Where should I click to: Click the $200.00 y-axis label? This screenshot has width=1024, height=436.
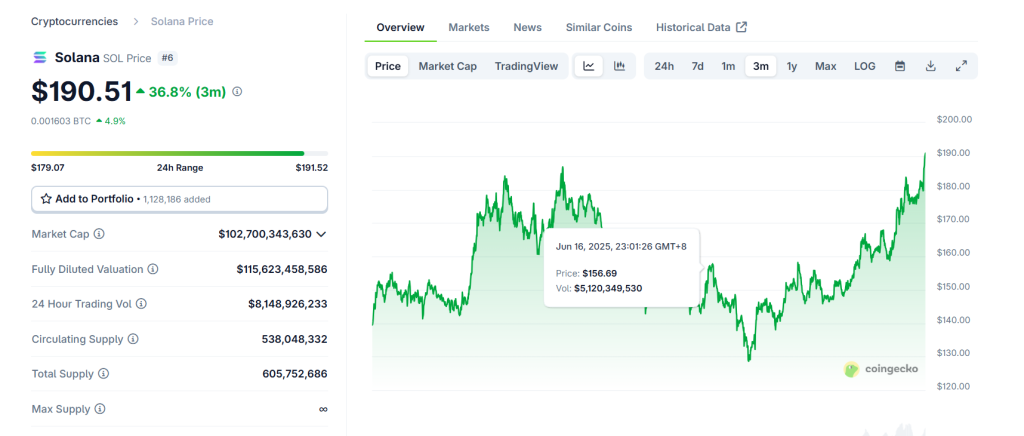coord(954,119)
